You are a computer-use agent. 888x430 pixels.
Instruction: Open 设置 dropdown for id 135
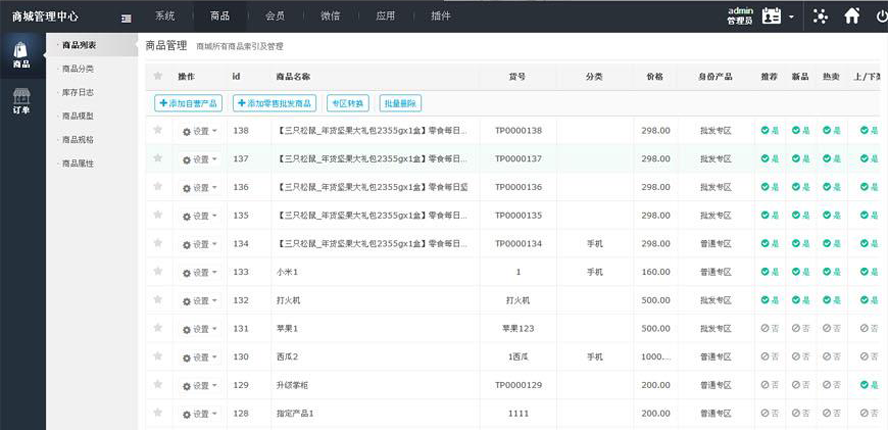(x=200, y=216)
